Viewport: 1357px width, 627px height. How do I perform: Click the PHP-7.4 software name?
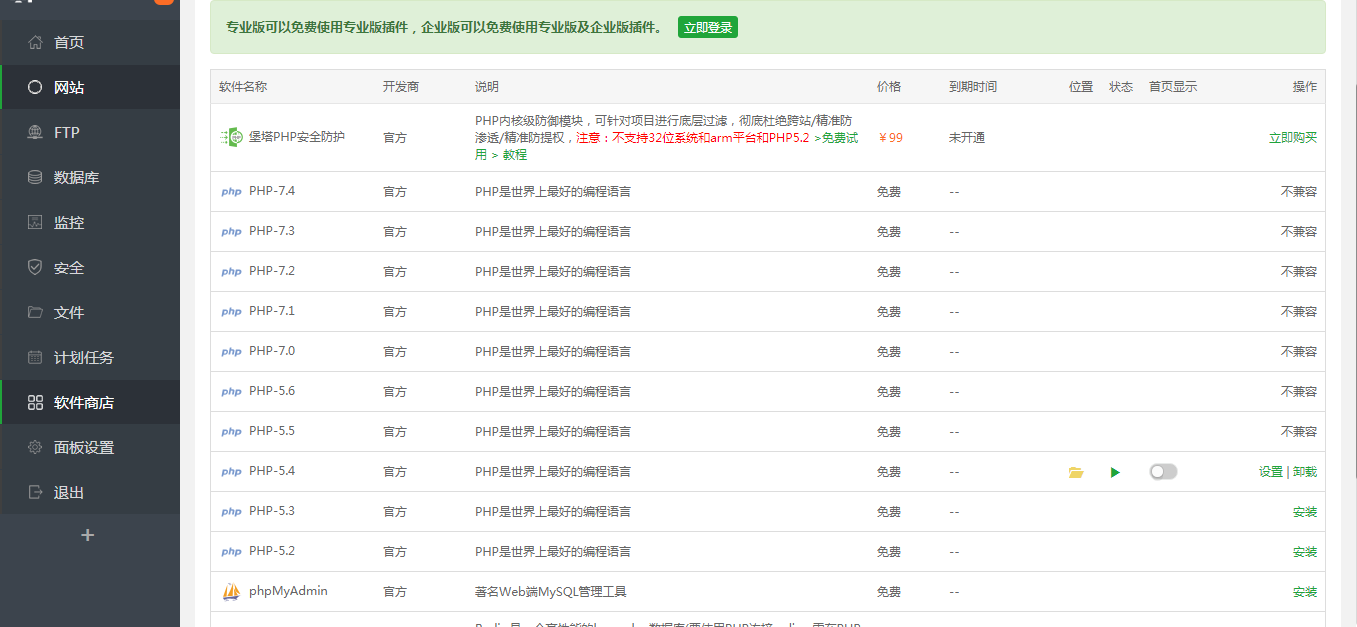click(272, 191)
